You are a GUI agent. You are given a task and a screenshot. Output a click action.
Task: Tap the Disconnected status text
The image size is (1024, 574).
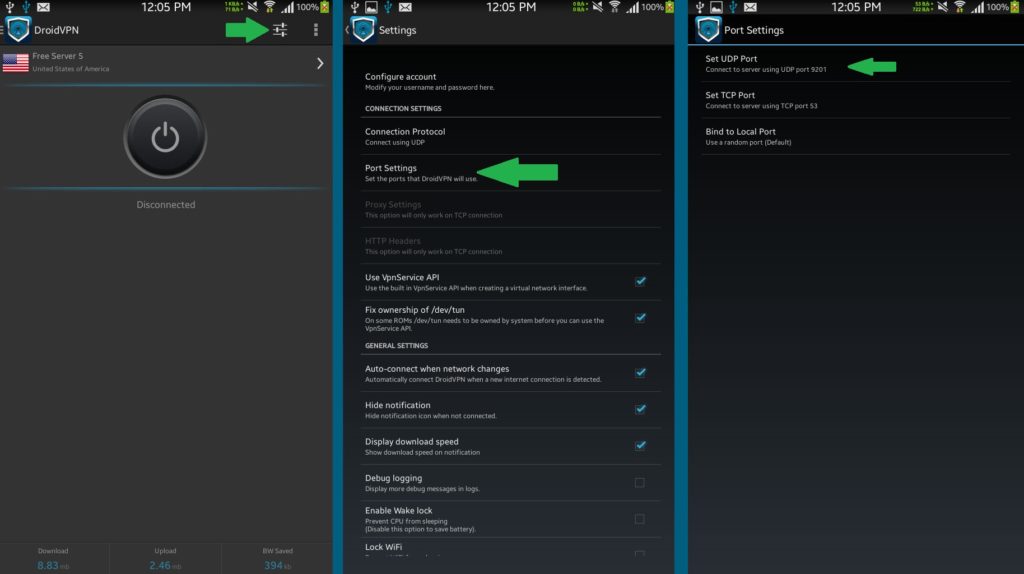166,204
